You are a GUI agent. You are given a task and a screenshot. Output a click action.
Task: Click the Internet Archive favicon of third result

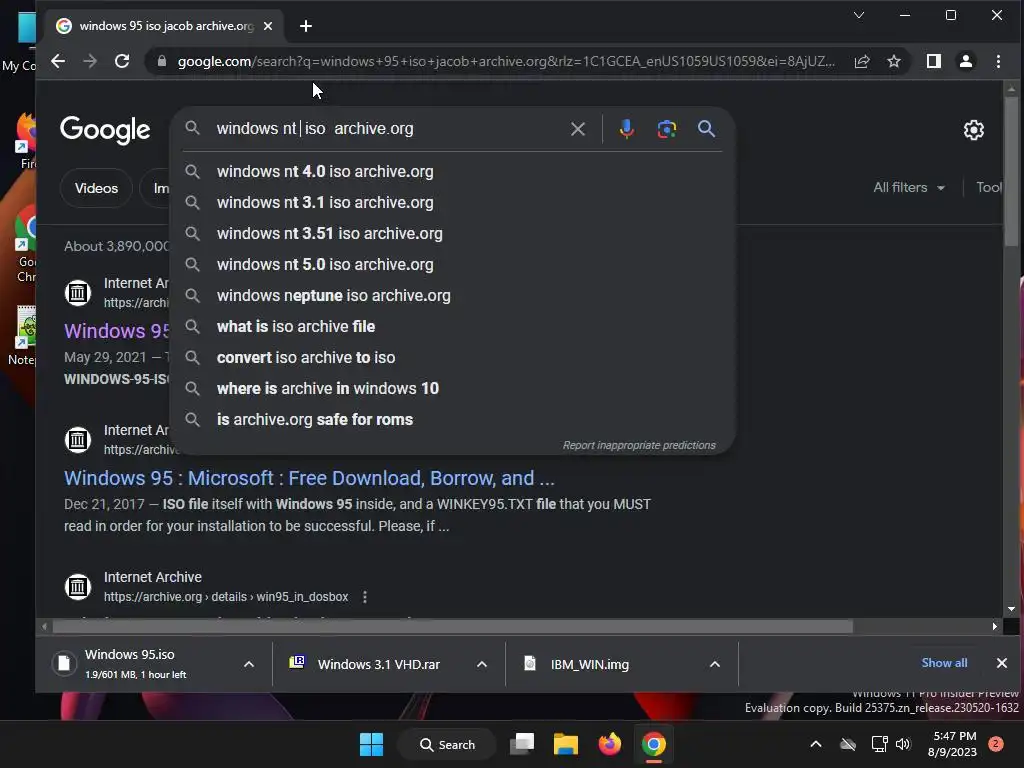[78, 586]
